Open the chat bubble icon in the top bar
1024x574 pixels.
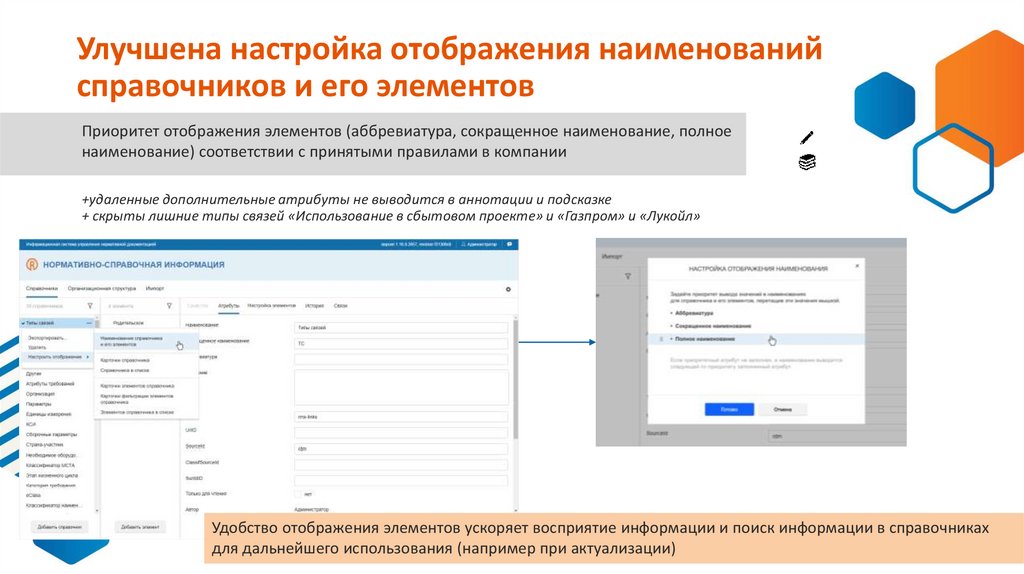coord(509,244)
